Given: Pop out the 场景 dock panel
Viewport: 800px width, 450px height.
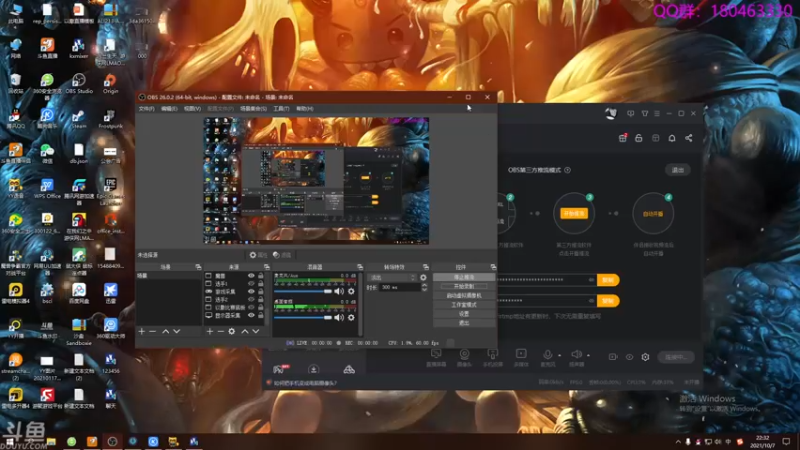Looking at the screenshot, I should point(198,267).
